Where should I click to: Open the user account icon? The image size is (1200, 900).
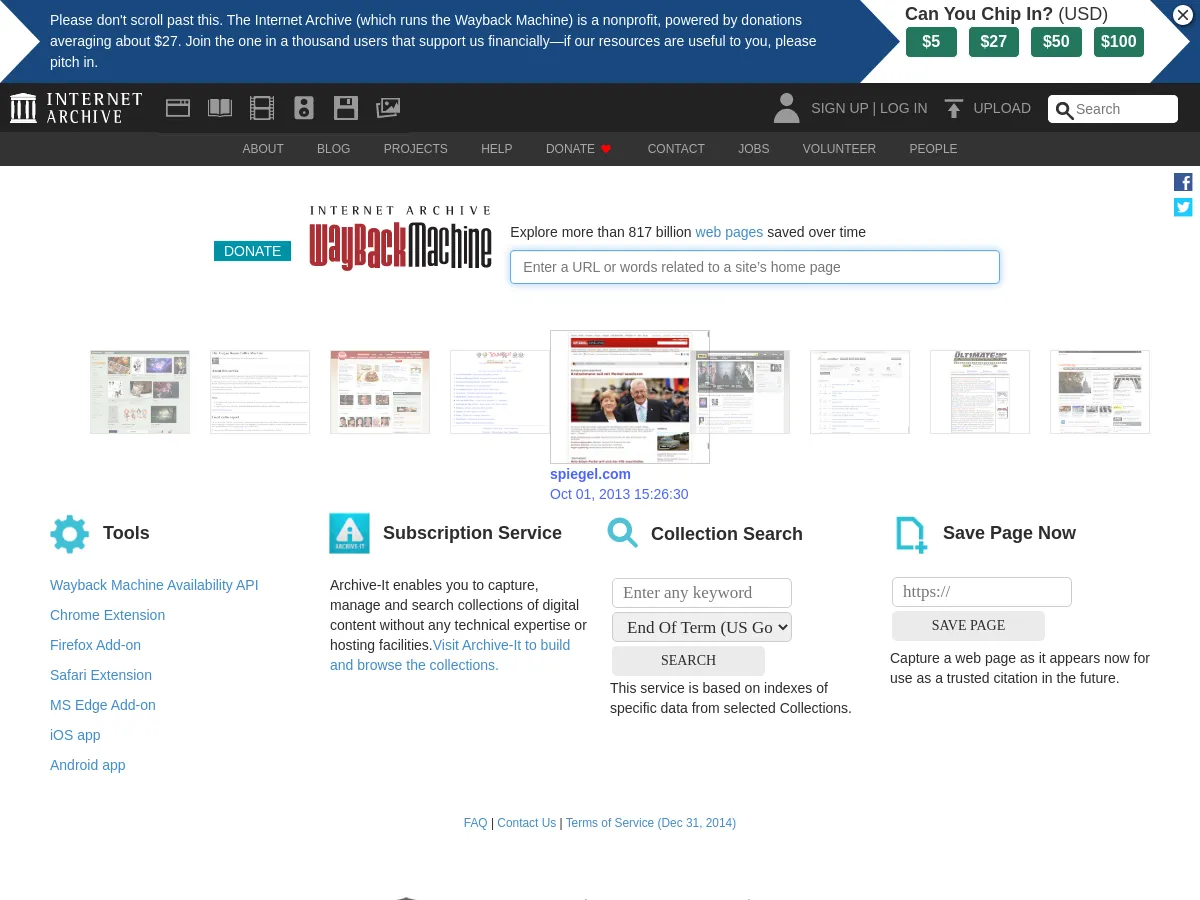[786, 108]
